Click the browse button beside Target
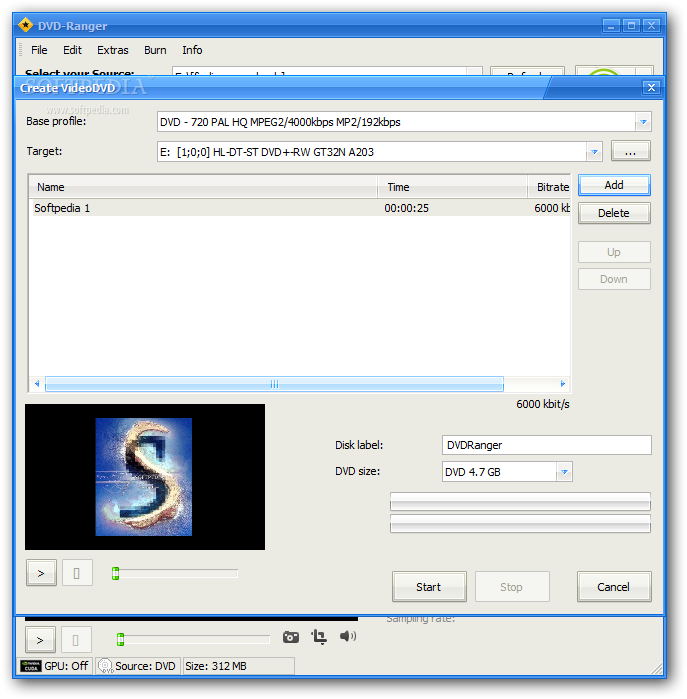The image size is (687, 699). point(630,151)
